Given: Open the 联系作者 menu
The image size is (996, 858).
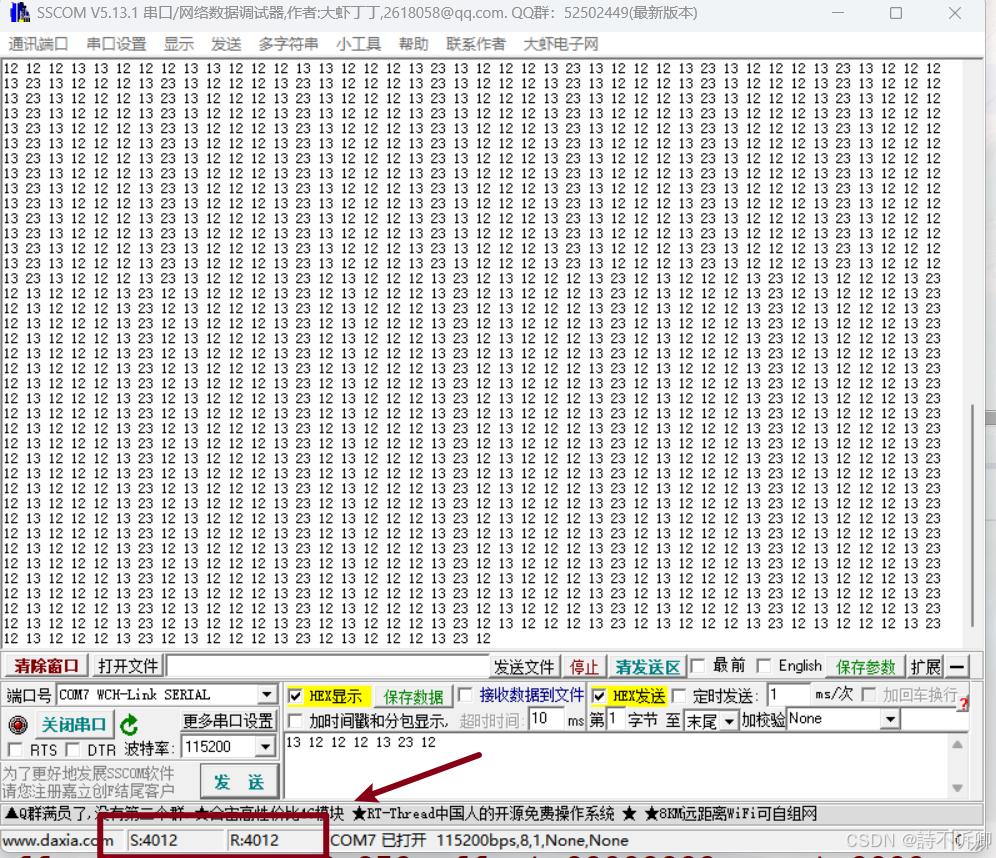Looking at the screenshot, I should pyautogui.click(x=476, y=44).
